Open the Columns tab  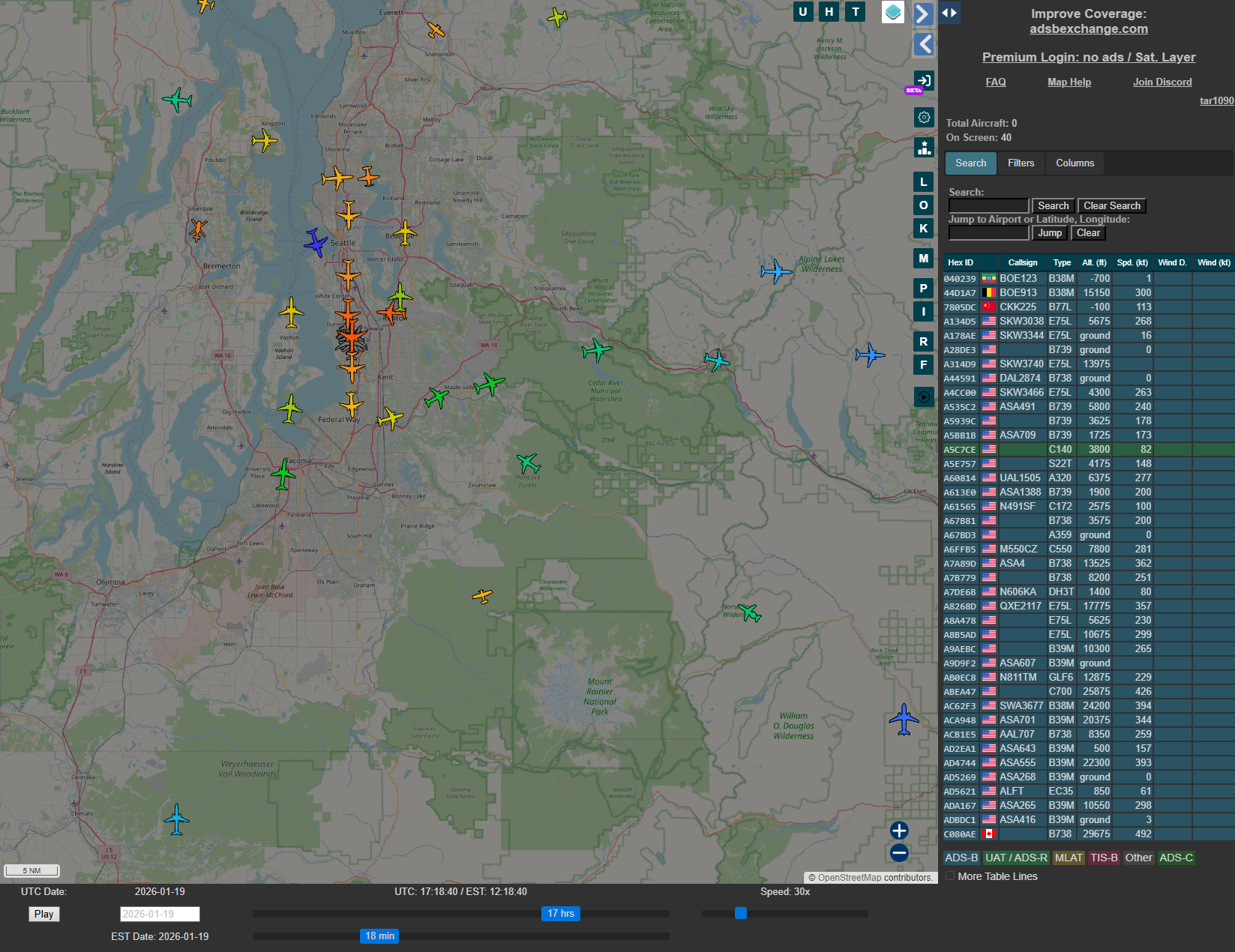point(1075,163)
